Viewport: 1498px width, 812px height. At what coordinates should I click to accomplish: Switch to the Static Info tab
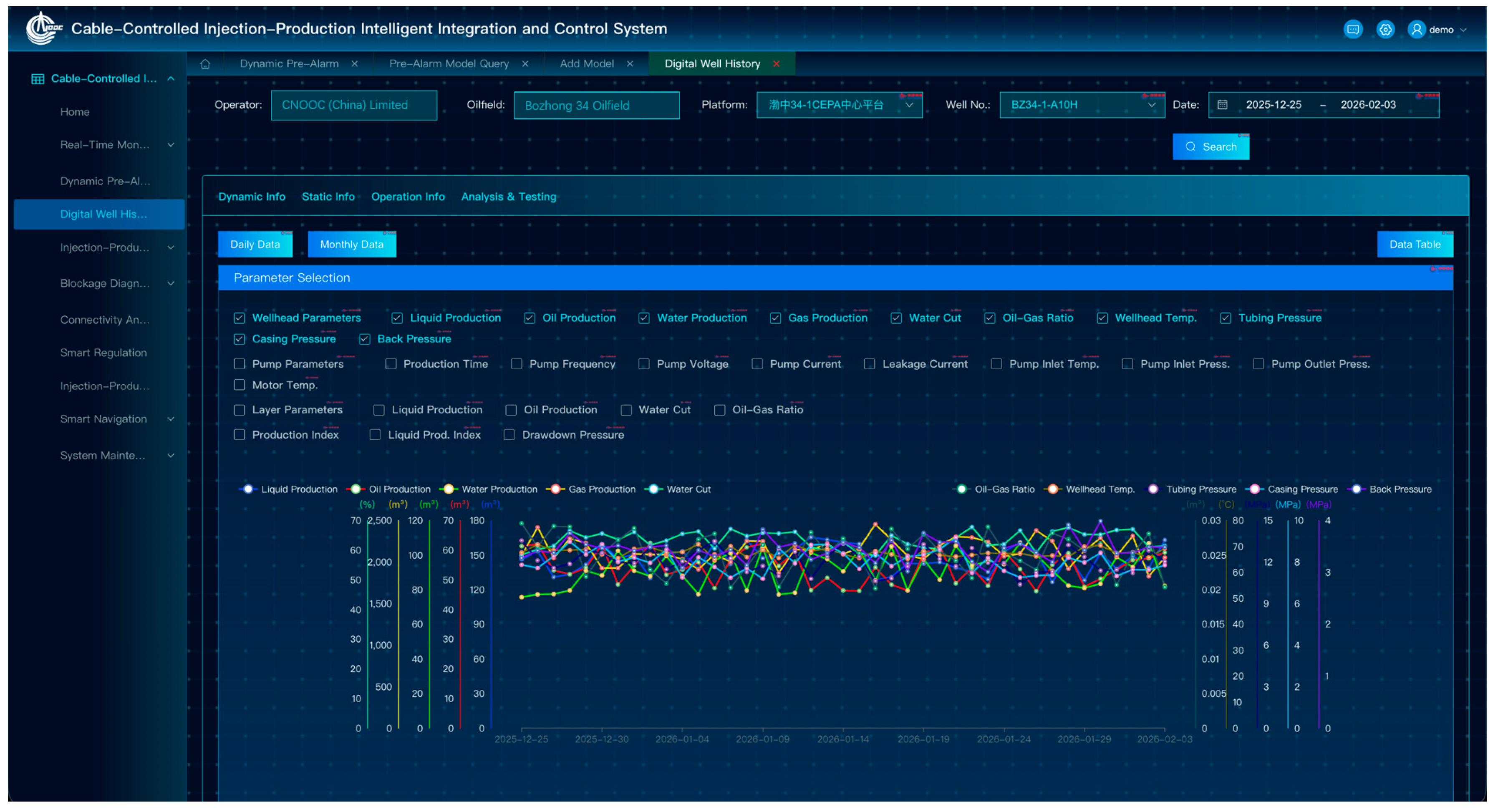coord(328,197)
